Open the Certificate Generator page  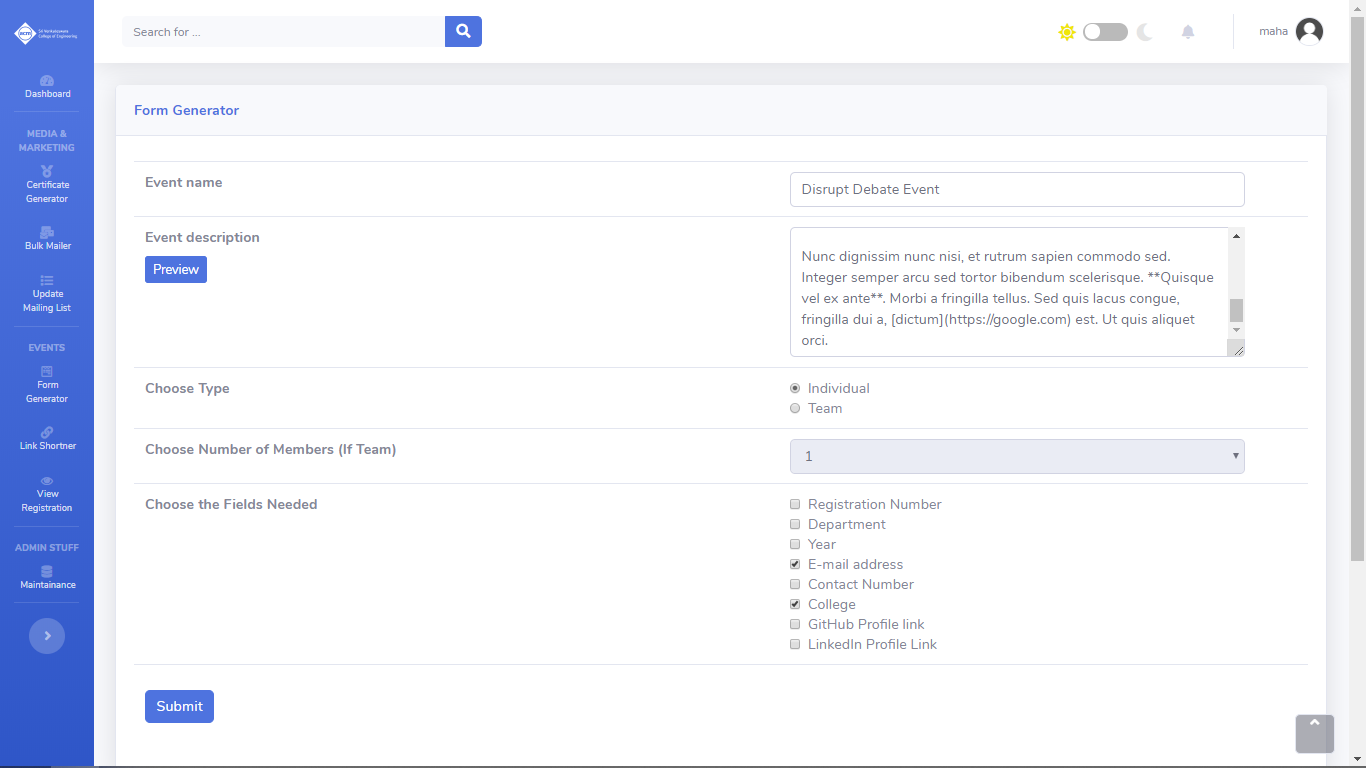[47, 184]
